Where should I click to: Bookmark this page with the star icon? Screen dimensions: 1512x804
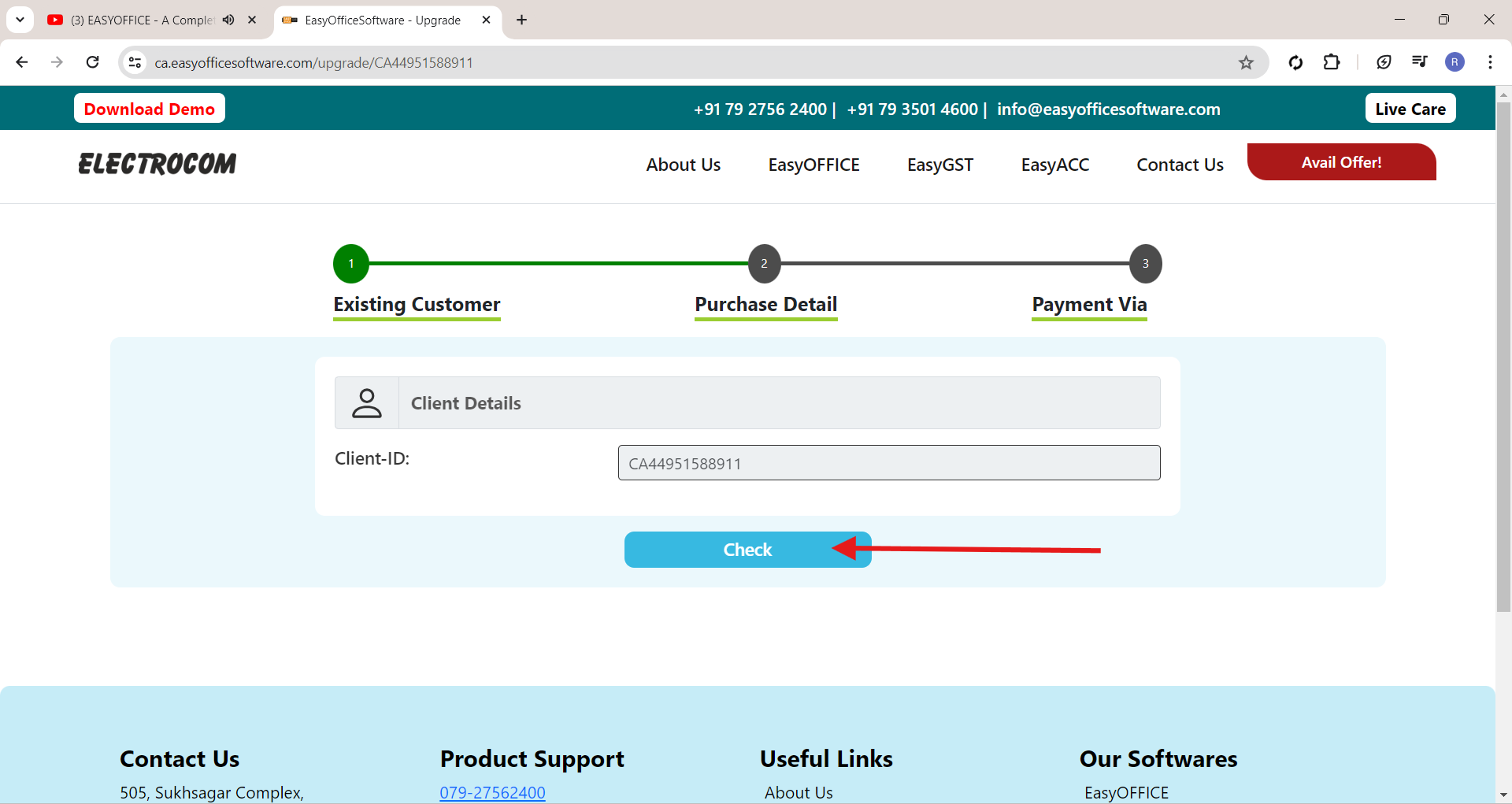click(1246, 62)
